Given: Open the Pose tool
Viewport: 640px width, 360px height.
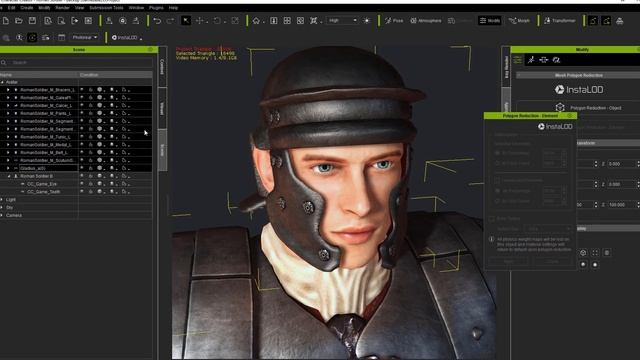Looking at the screenshot, I should pyautogui.click(x=394, y=20).
